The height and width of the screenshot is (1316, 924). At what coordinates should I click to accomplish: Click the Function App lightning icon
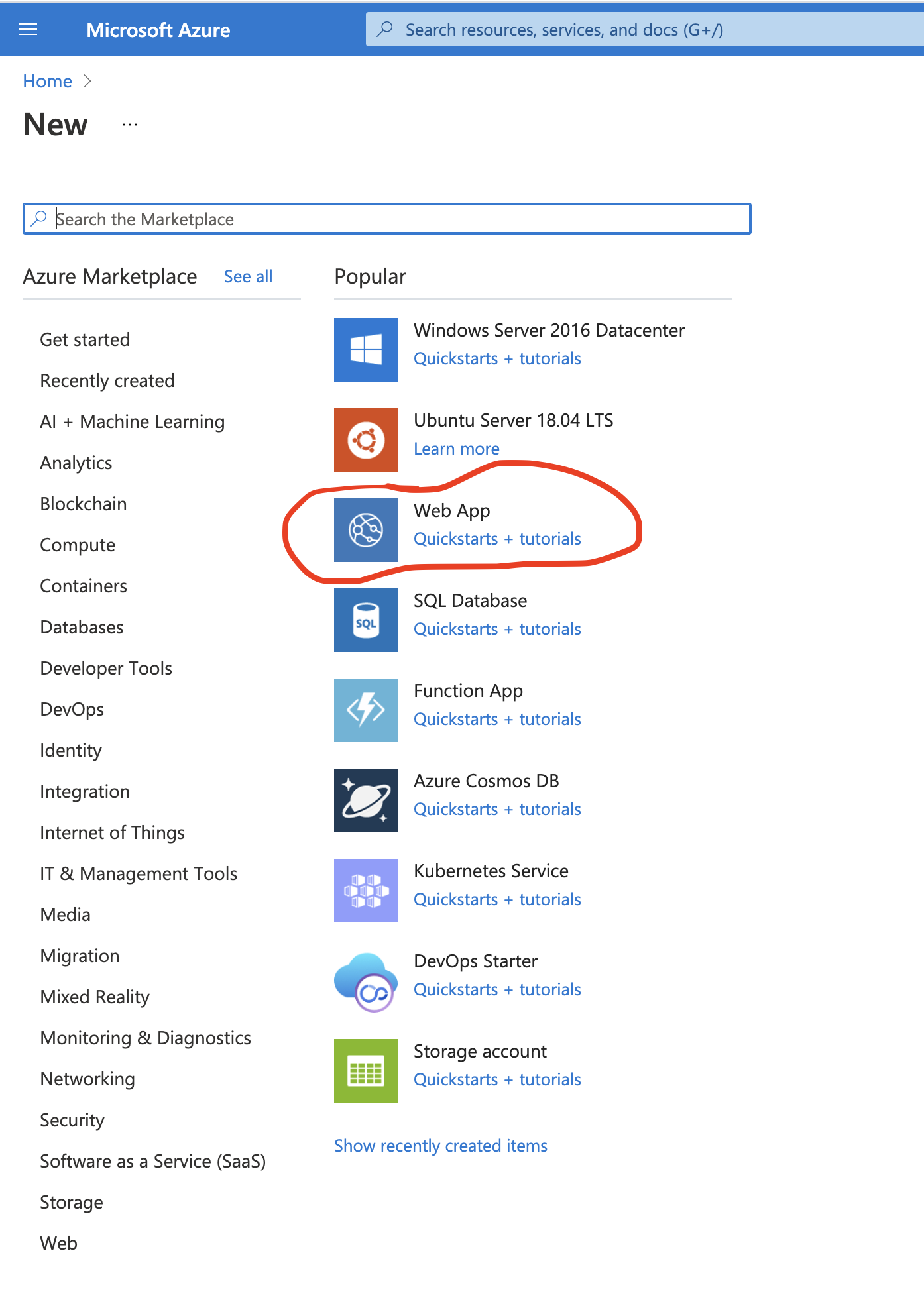point(366,710)
